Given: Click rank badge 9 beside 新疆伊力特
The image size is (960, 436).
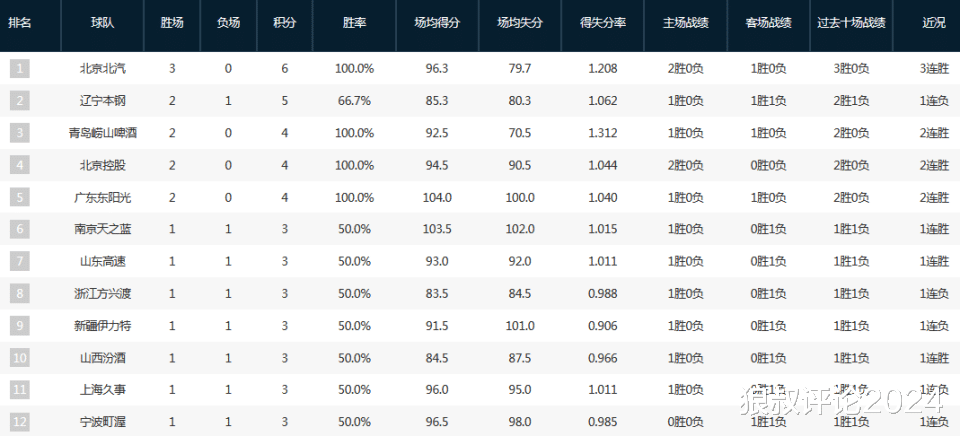Looking at the screenshot, I should coord(20,326).
